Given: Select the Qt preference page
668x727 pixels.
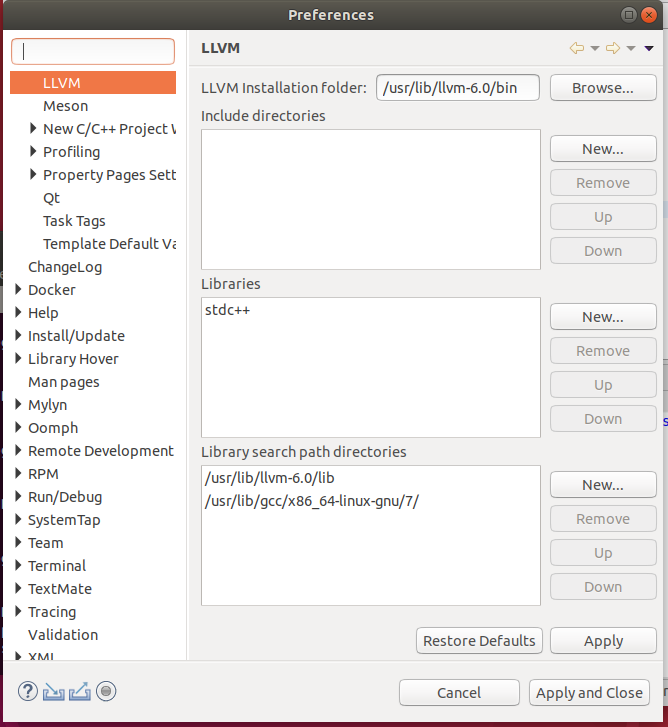Looking at the screenshot, I should tap(51, 198).
